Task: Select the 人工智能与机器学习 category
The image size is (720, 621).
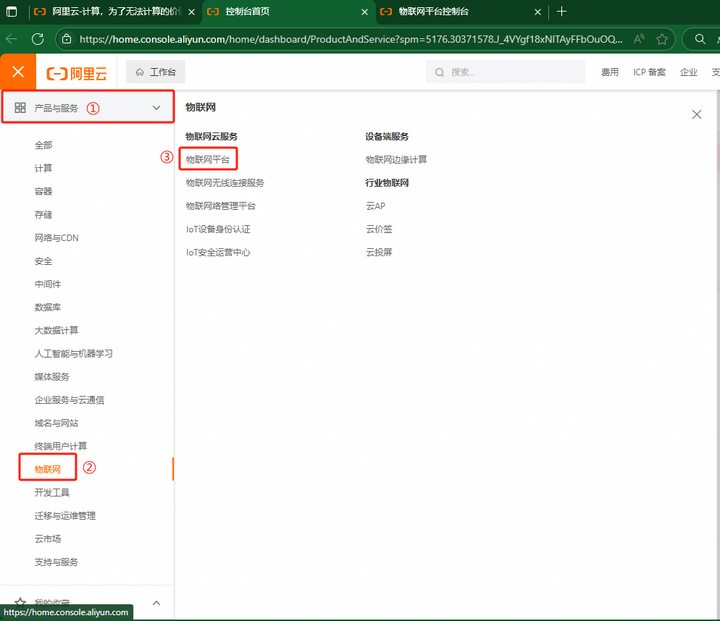Action: 73,354
